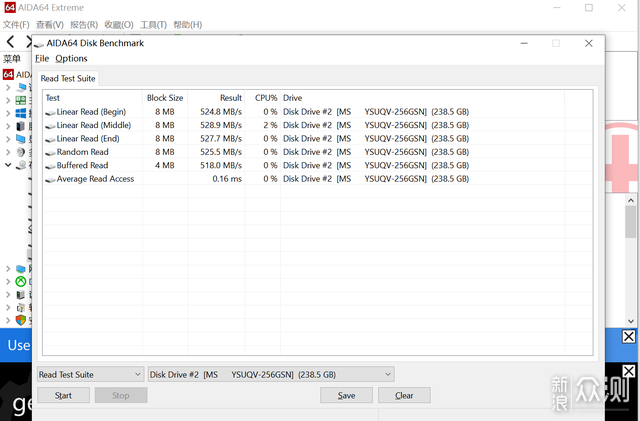Expand the Windows logo node in sidebar tree
The width and height of the screenshot is (640, 421).
point(8,113)
